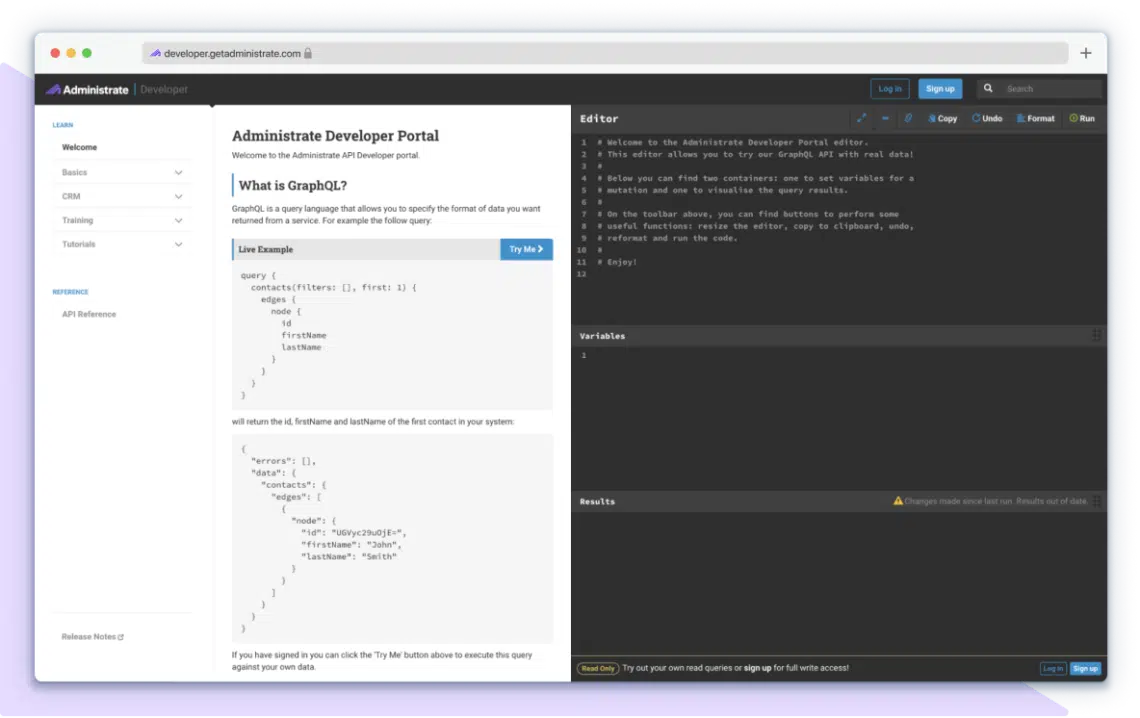The width and height of the screenshot is (1140, 718).
Task: Click the Sign up button in header
Action: pos(940,89)
